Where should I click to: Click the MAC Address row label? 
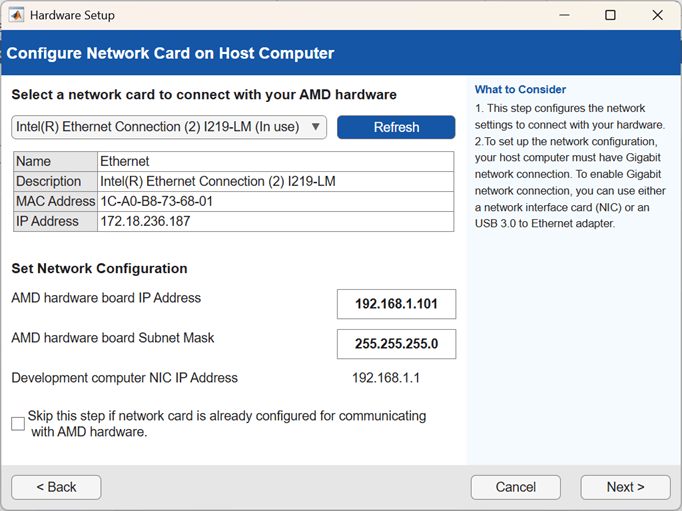[x=56, y=201]
